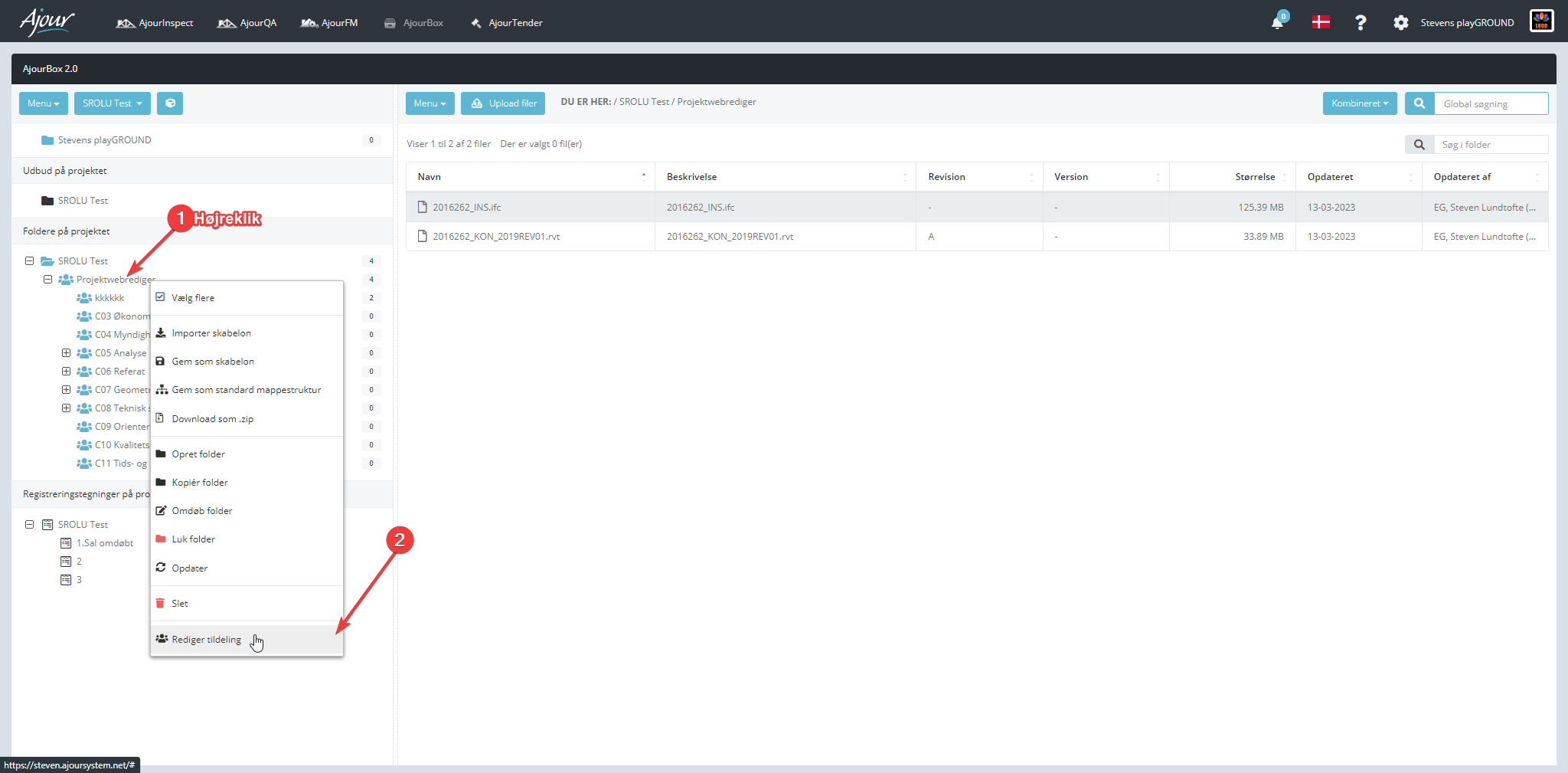Open the notifications bell icon
Viewport: 1568px width, 773px height.
[x=1277, y=22]
